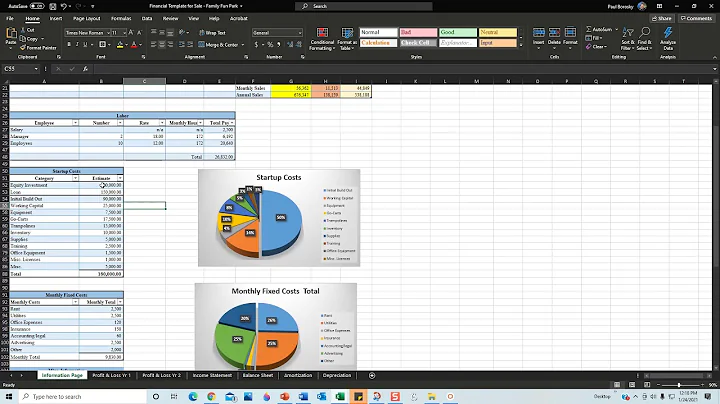The image size is (720, 404).
Task: Toggle Italic formatting
Action: point(77,45)
